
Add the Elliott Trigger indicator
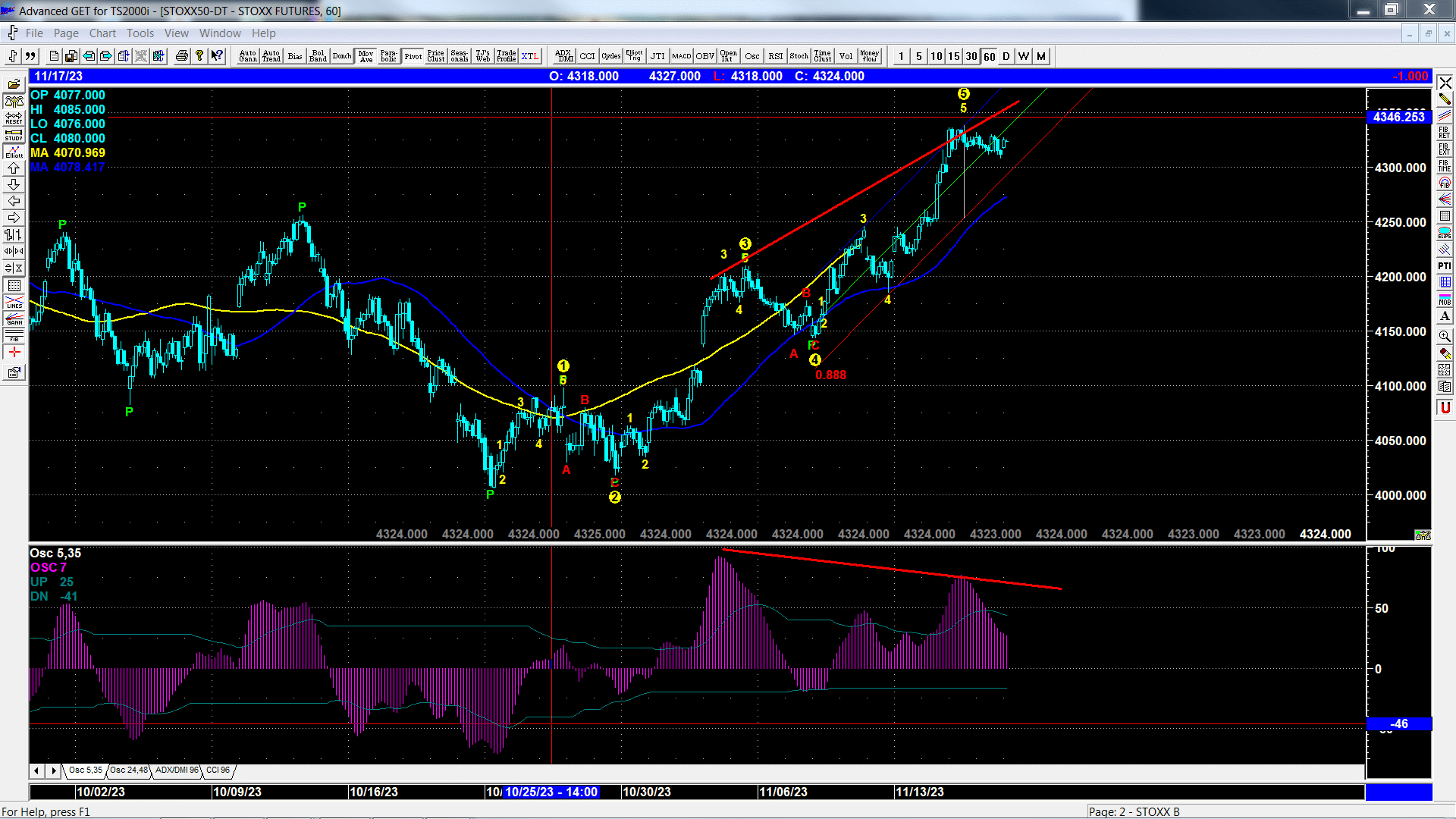coord(635,56)
